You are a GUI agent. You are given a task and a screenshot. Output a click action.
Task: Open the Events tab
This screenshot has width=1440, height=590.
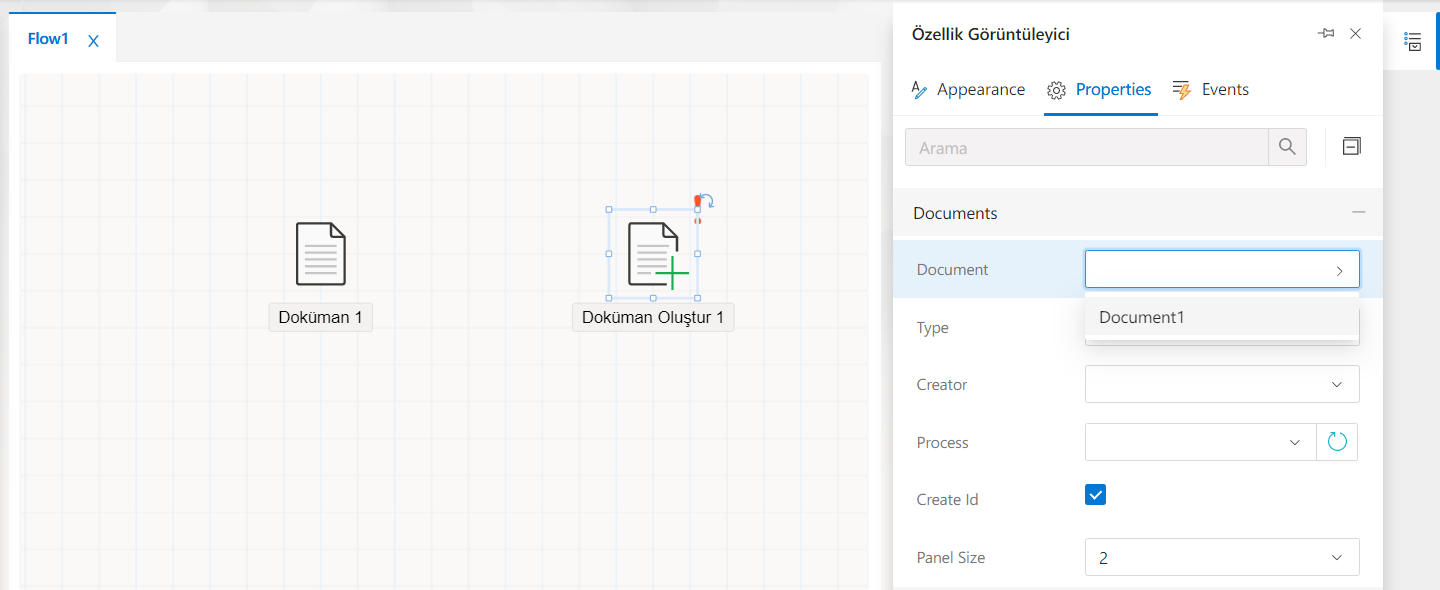(x=1211, y=90)
